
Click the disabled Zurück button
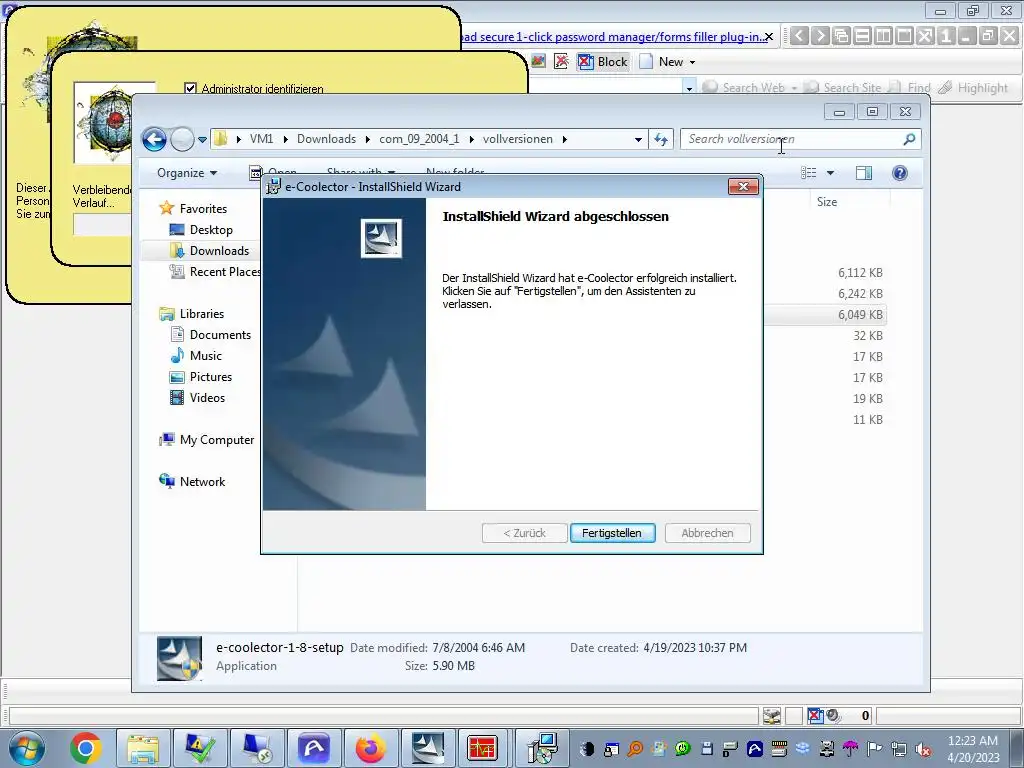(x=524, y=533)
